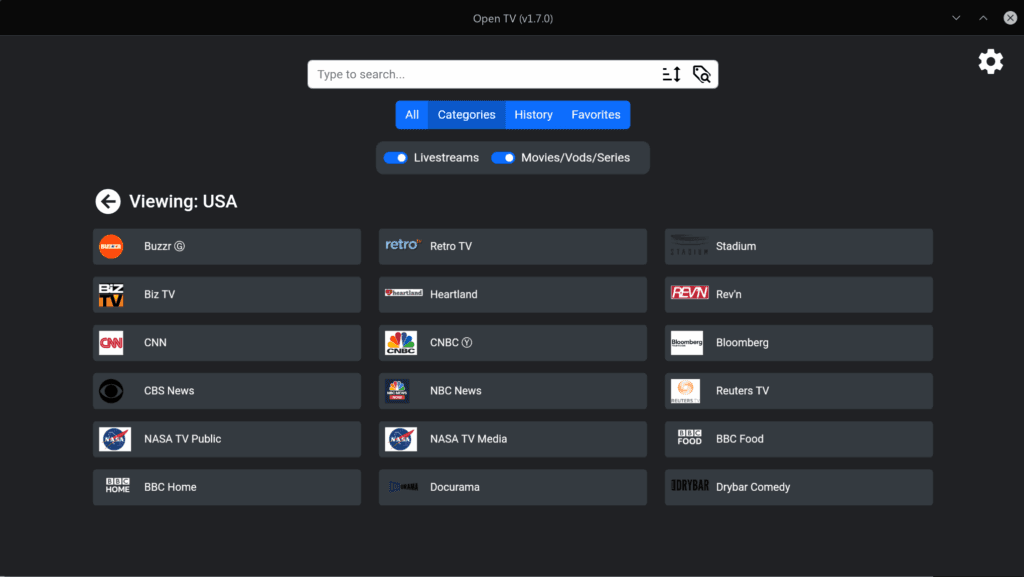Click the keyword search icon in search bar
This screenshot has height=577, width=1024.
[702, 74]
